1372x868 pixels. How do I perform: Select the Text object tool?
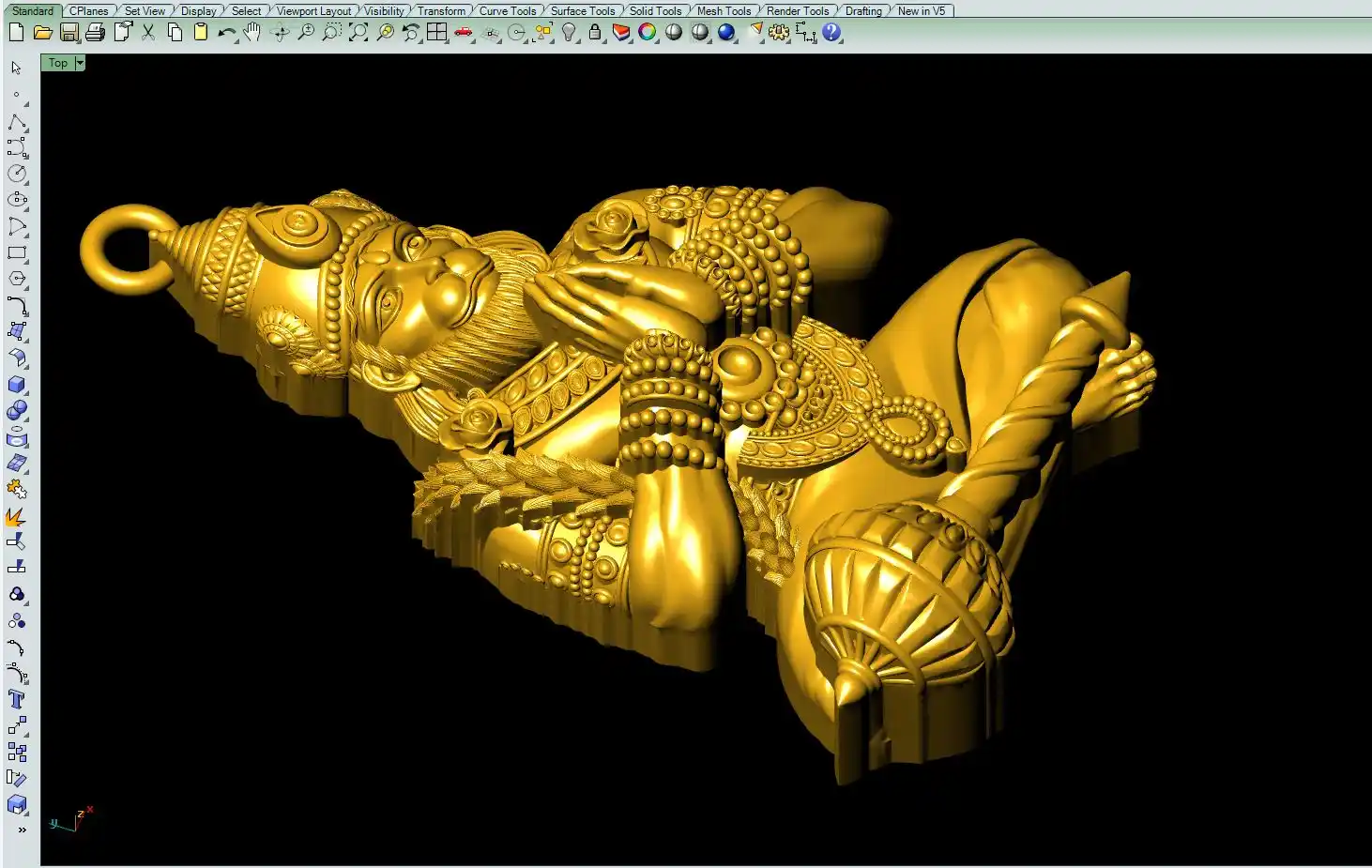17,699
